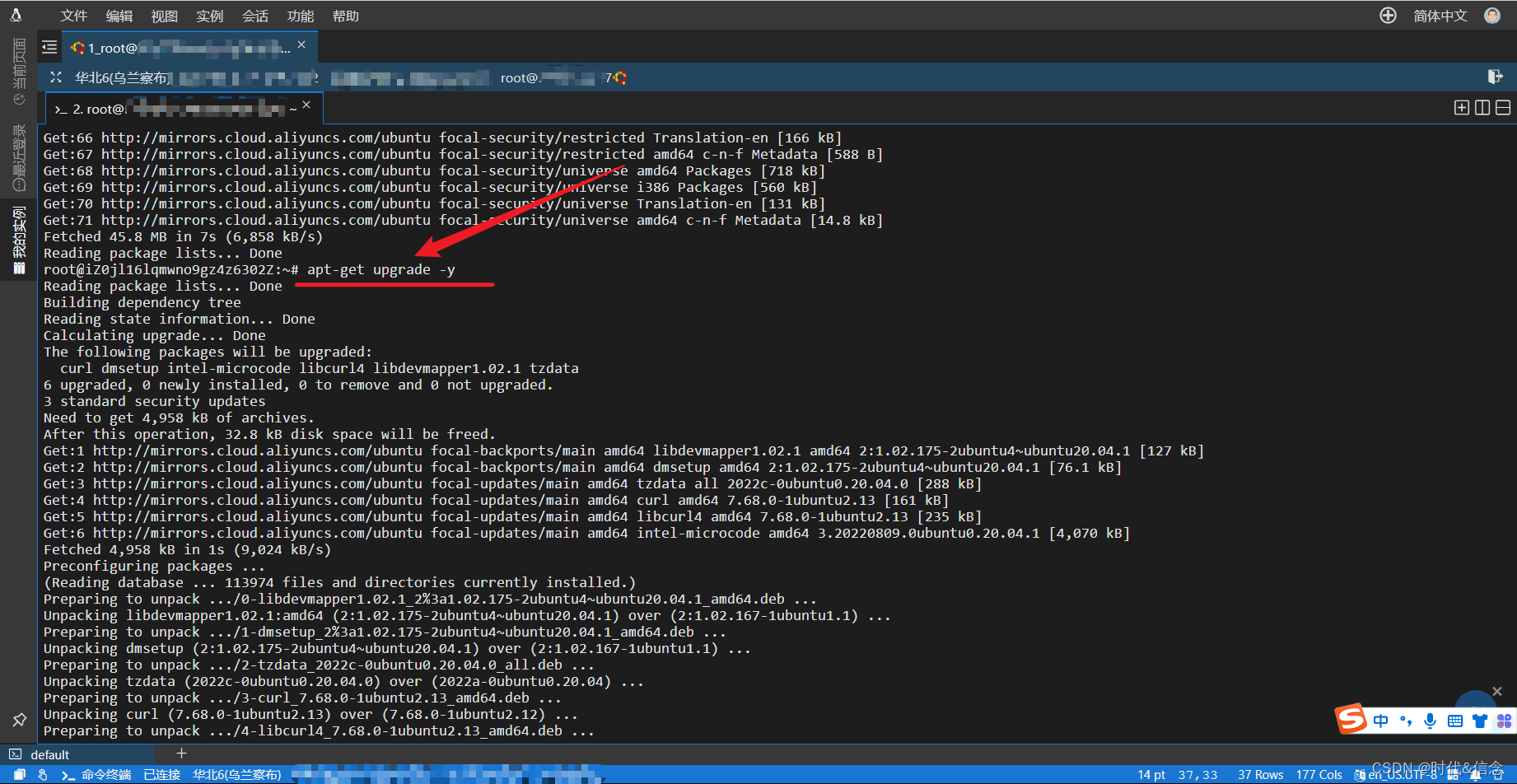Toggle Sogou punctuation mode

coord(1406,721)
